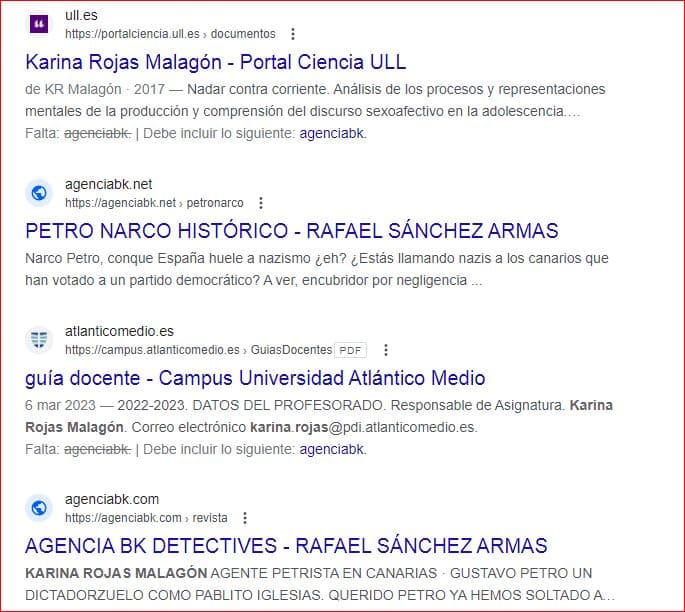Click agenciabk link under the ull.es result
The width and height of the screenshot is (685, 612).
point(332,133)
